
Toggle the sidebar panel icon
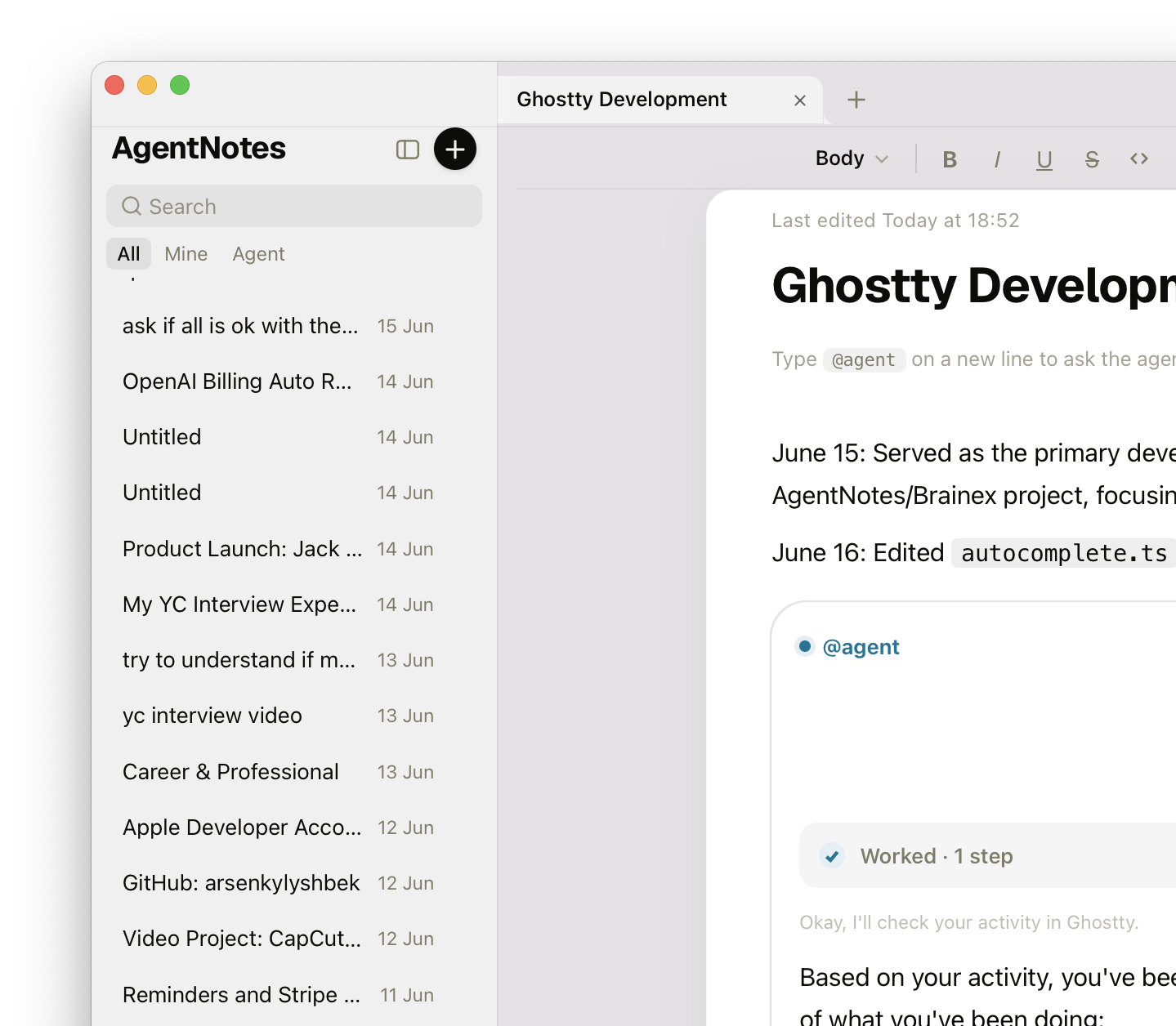408,149
